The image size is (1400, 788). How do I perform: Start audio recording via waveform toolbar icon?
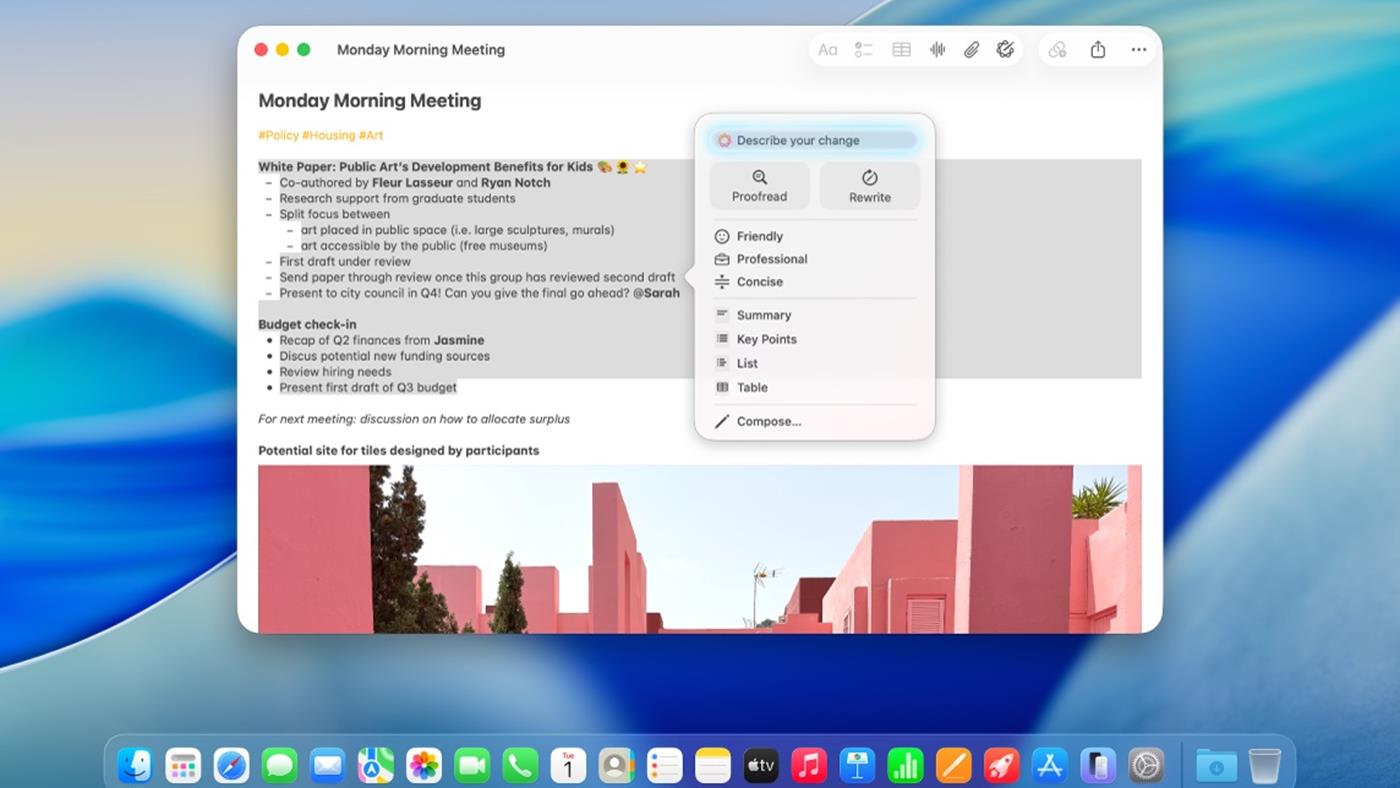click(x=937, y=50)
